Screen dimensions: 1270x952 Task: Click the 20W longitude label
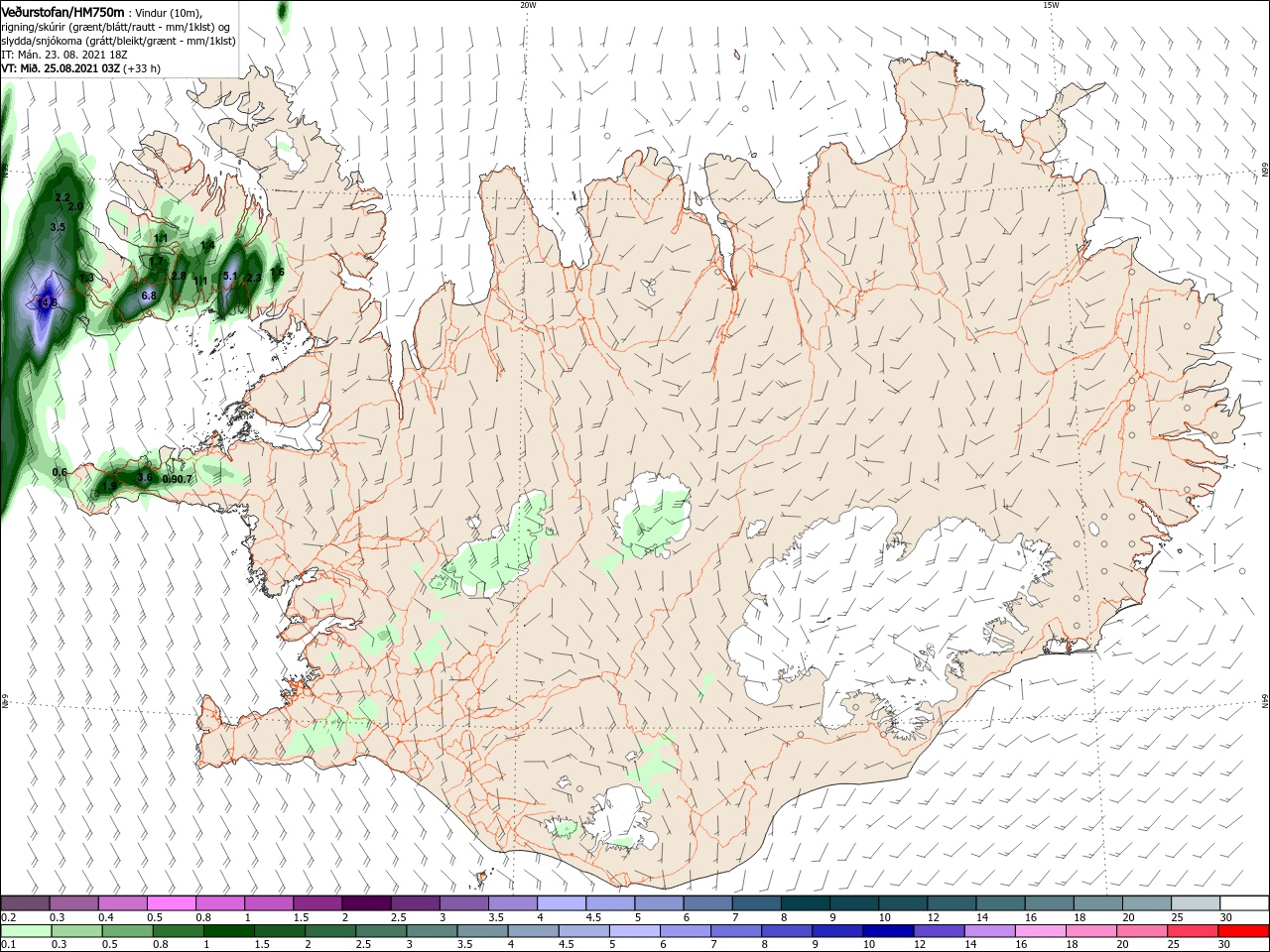pyautogui.click(x=528, y=5)
